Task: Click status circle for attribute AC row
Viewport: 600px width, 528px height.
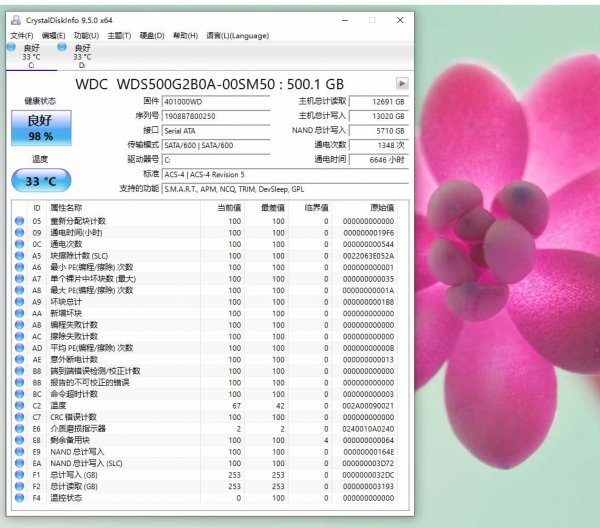Action: click(x=20, y=336)
